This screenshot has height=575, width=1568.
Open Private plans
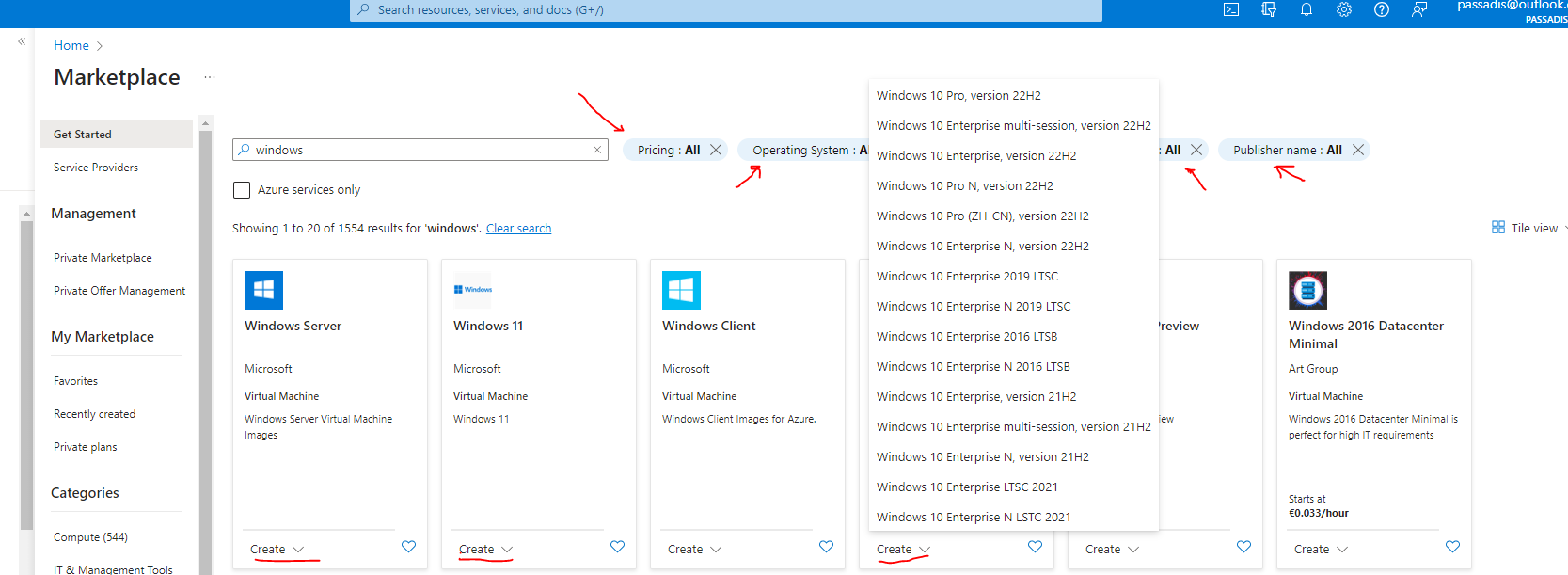point(85,447)
